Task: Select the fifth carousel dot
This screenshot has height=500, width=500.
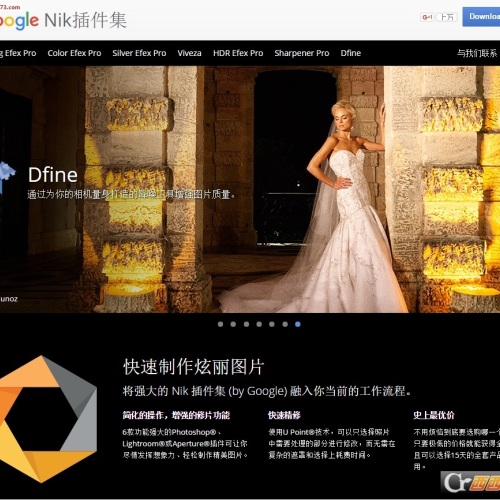Action: coord(272,324)
